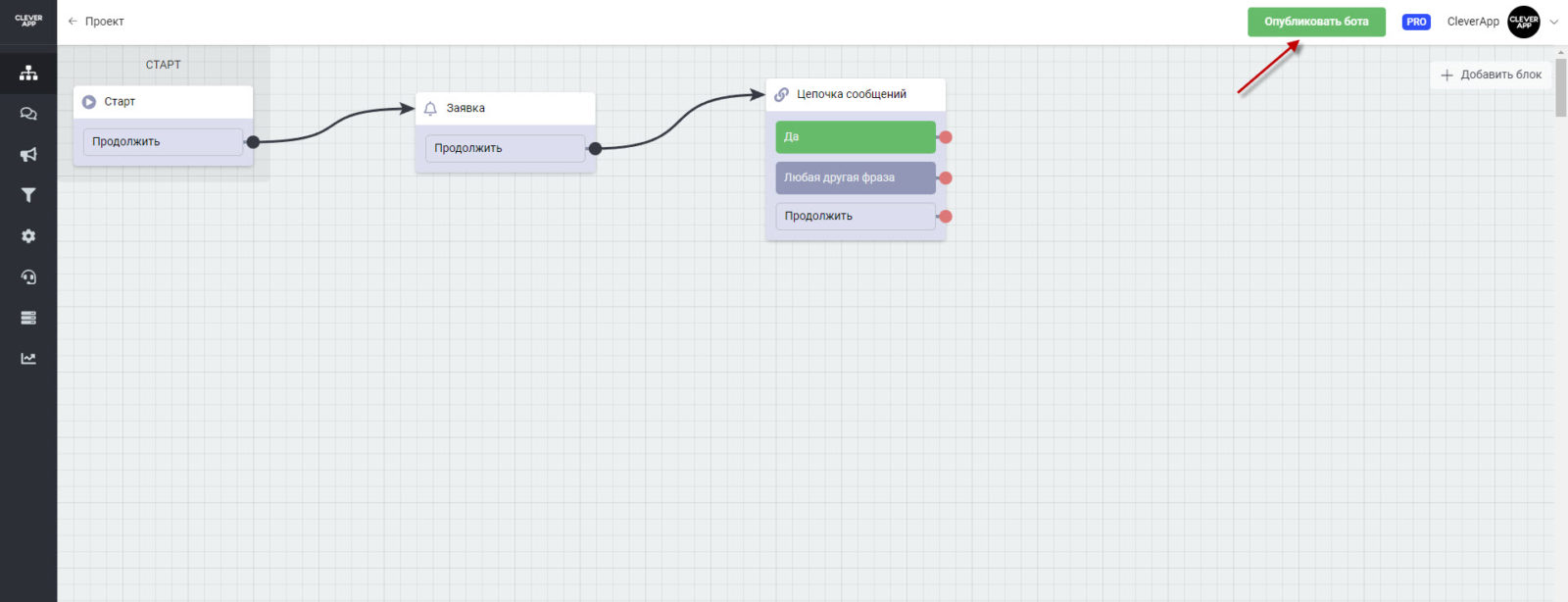Open the database storage icon in sidebar

pyautogui.click(x=28, y=318)
